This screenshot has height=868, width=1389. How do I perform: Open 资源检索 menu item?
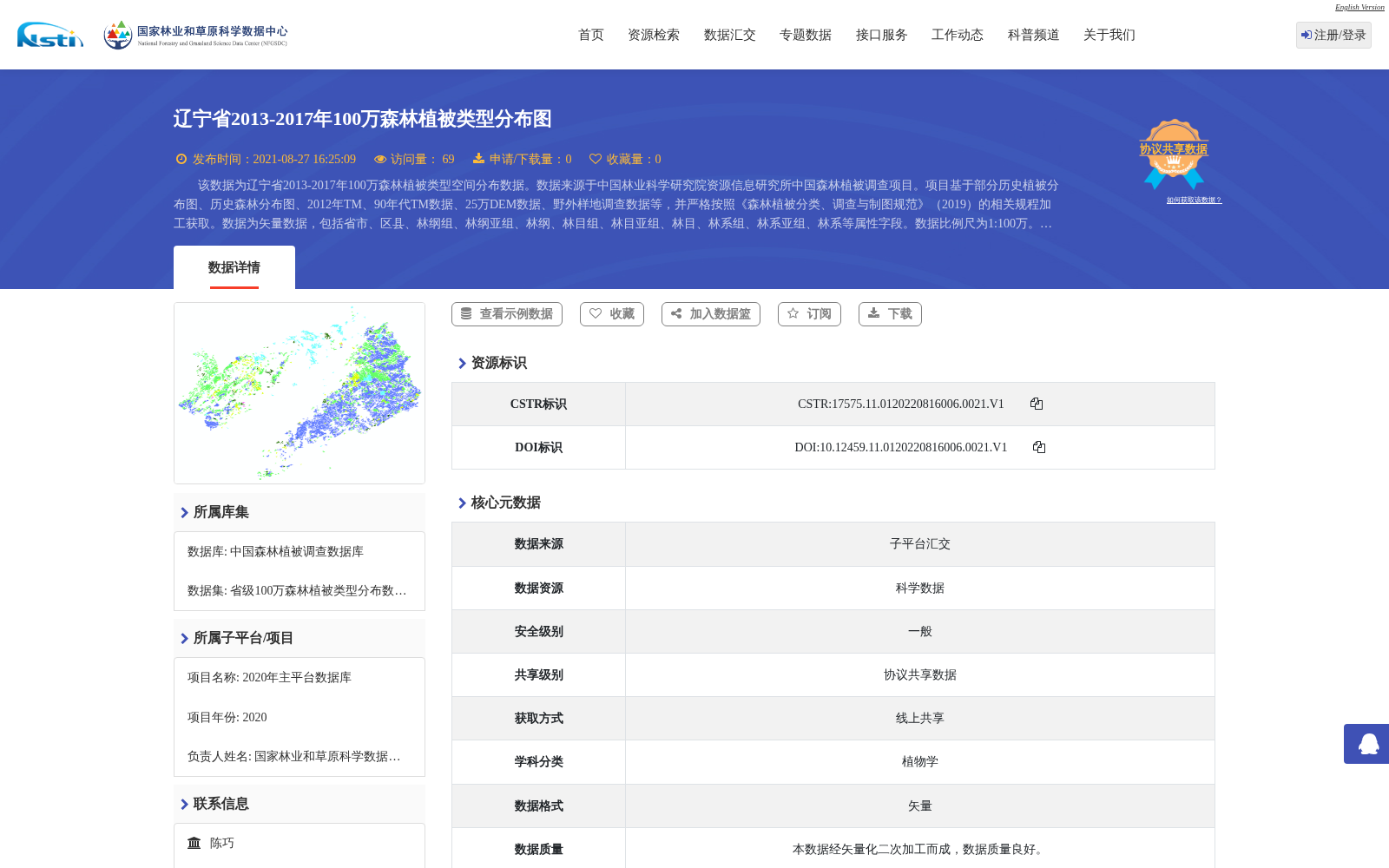pos(654,35)
